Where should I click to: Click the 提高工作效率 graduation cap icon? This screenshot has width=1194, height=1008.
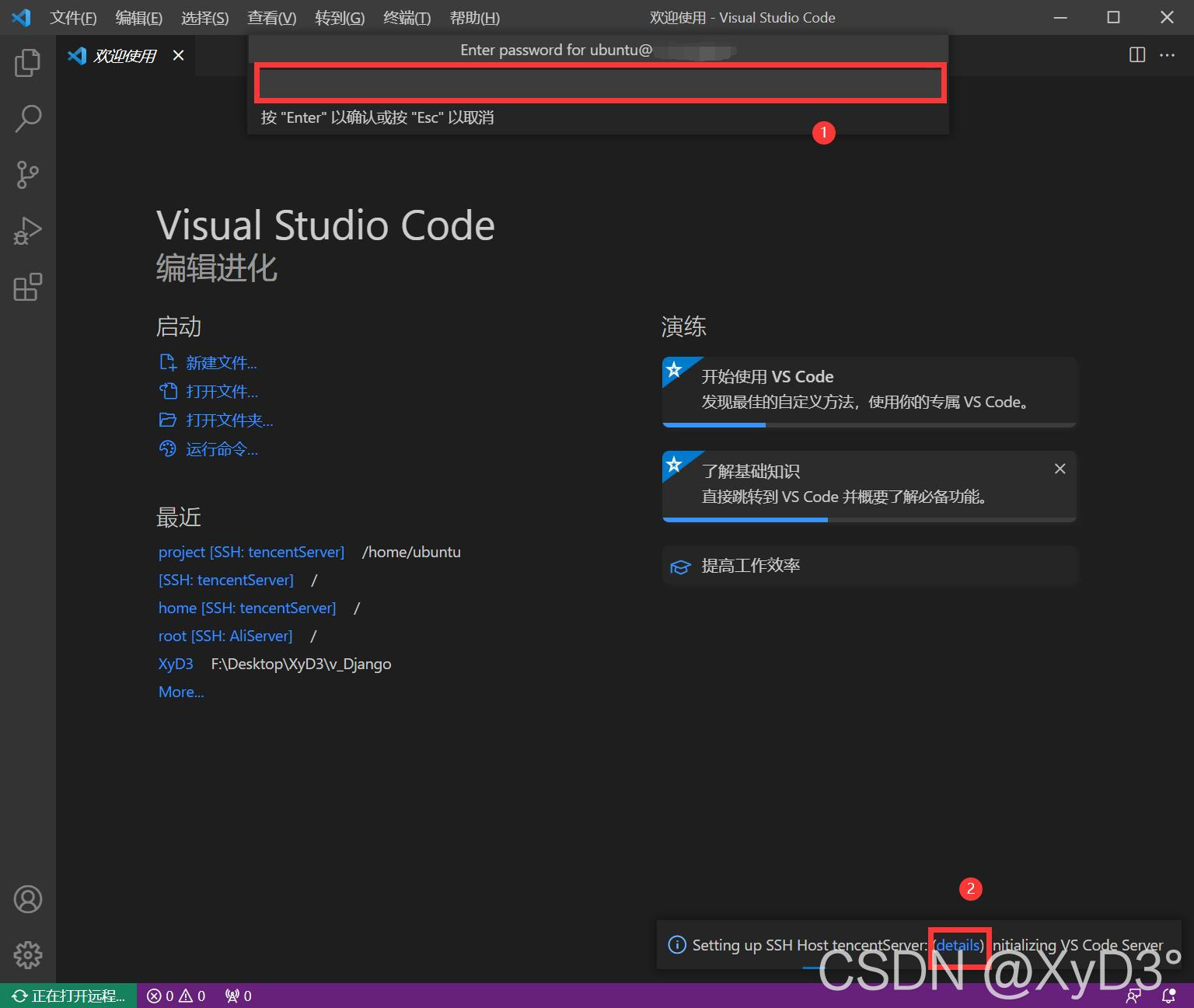[680, 567]
